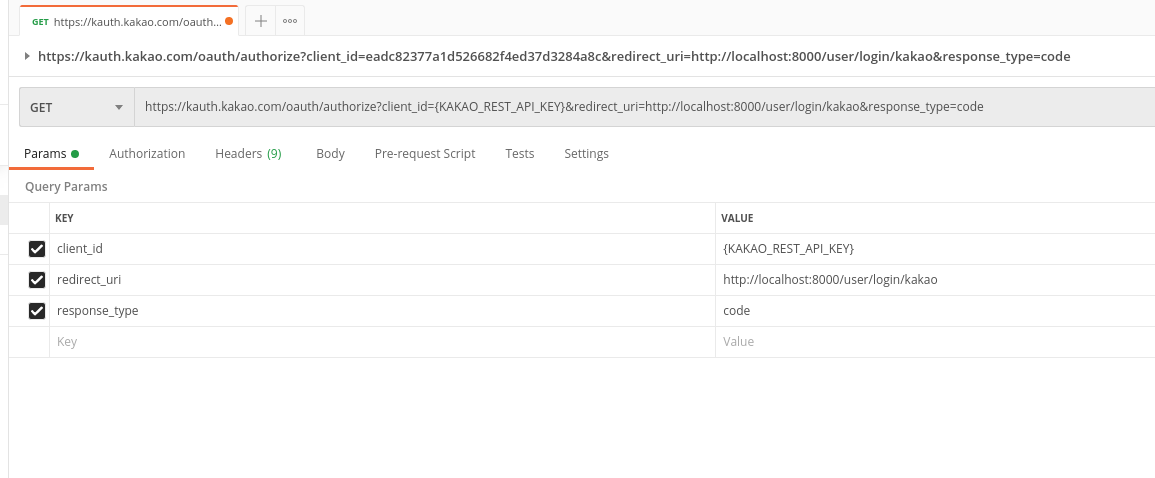The height and width of the screenshot is (478, 1155).
Task: Click the response_type key cell
Action: tap(382, 311)
